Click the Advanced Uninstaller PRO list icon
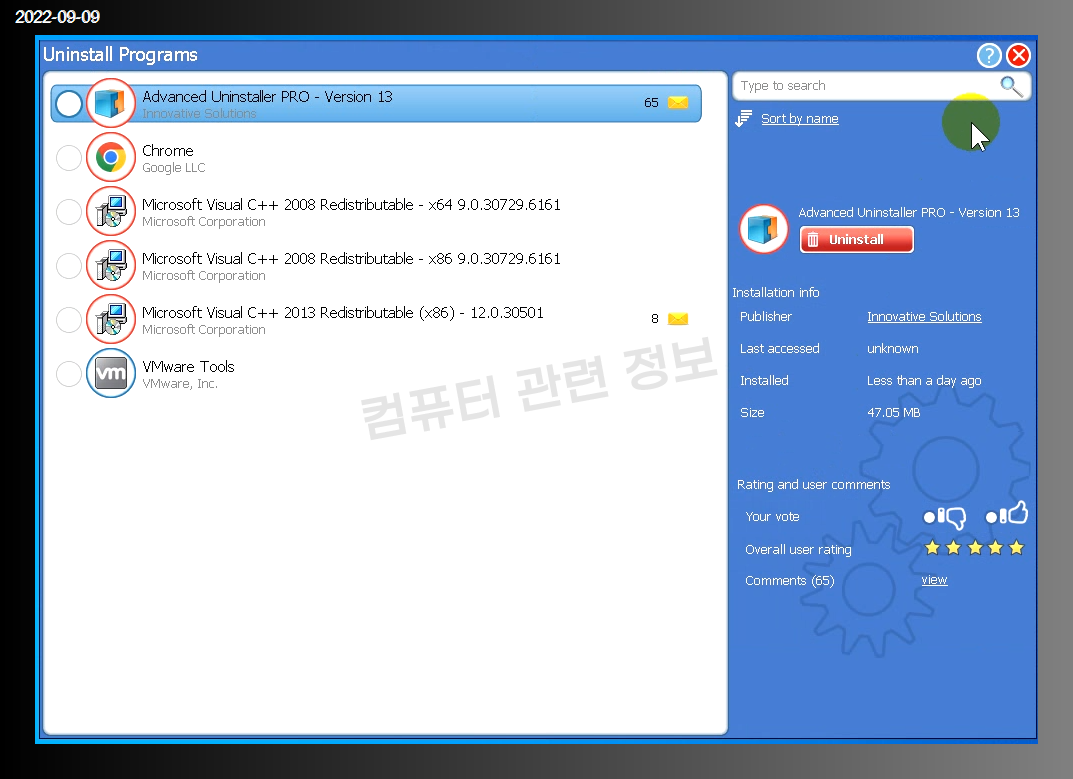Viewport: 1073px width, 779px height. tap(111, 103)
